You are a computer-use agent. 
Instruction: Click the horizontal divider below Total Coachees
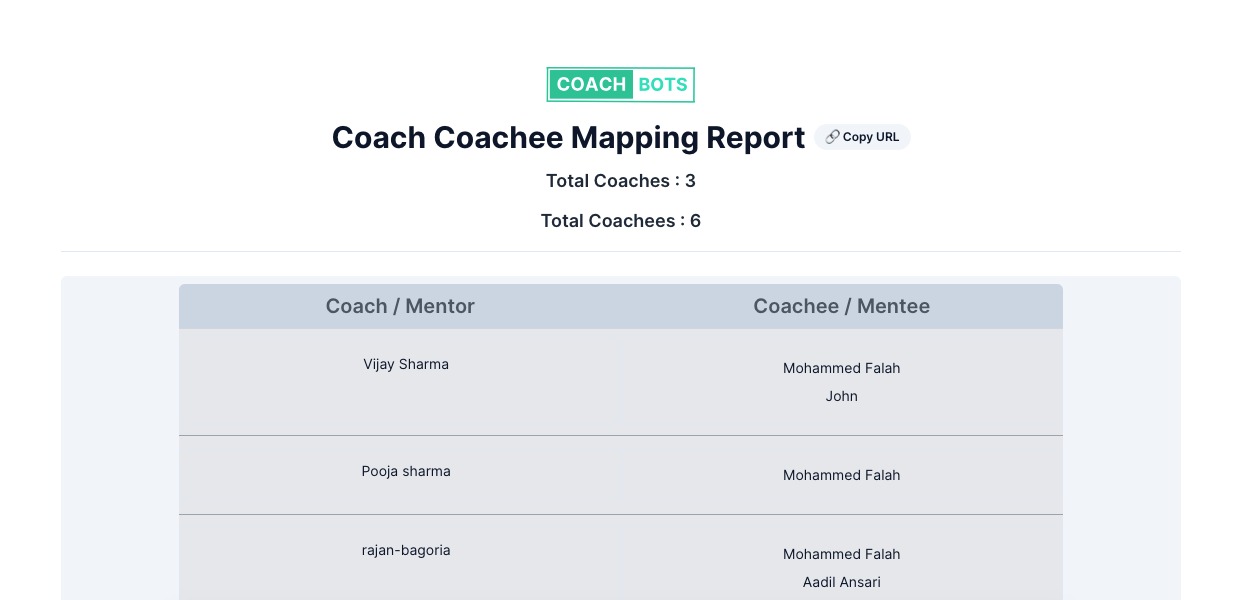point(620,251)
